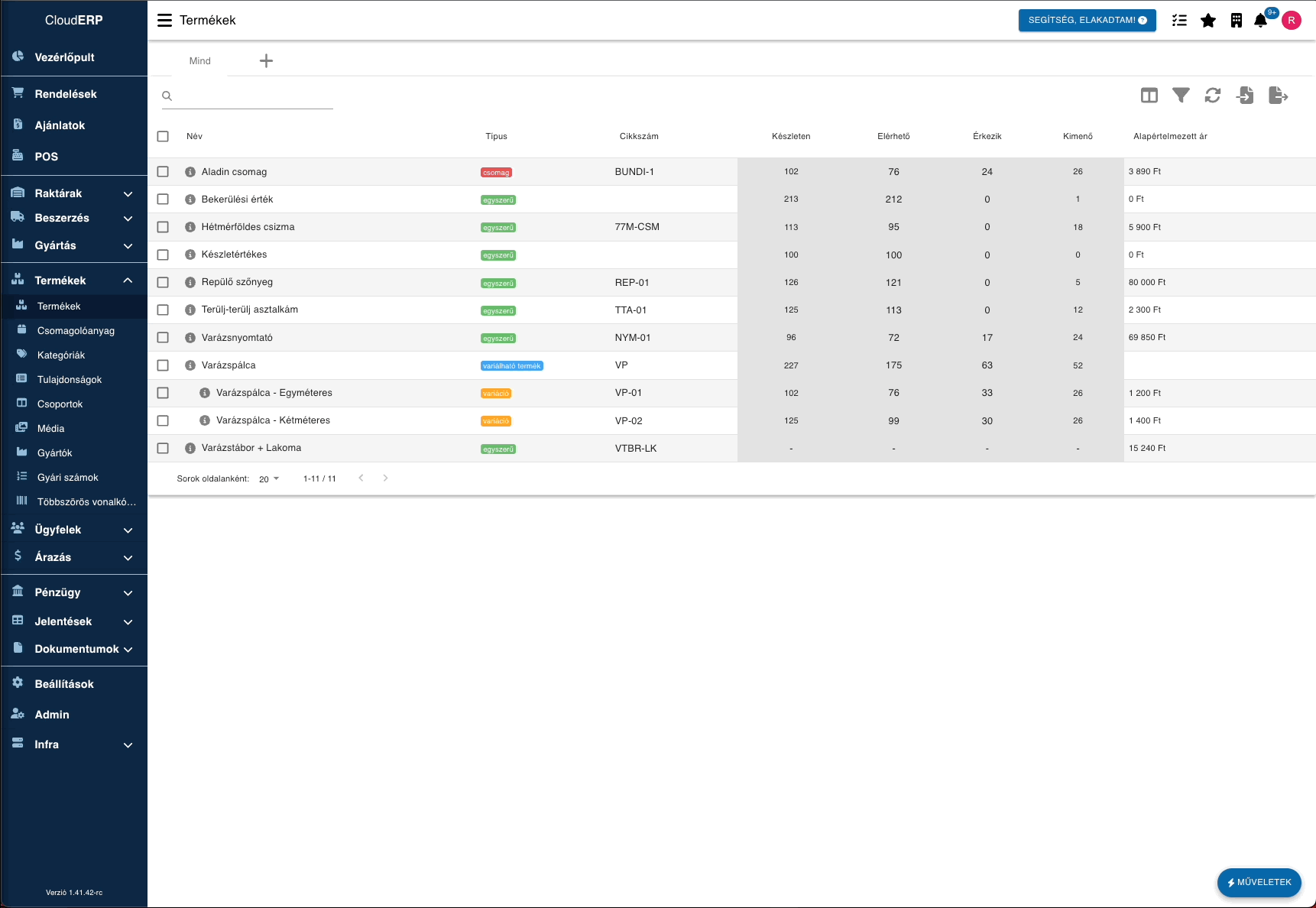1316x908 pixels.
Task: Click info icon for Varázspálca - Egyméteres
Action: pyautogui.click(x=205, y=393)
